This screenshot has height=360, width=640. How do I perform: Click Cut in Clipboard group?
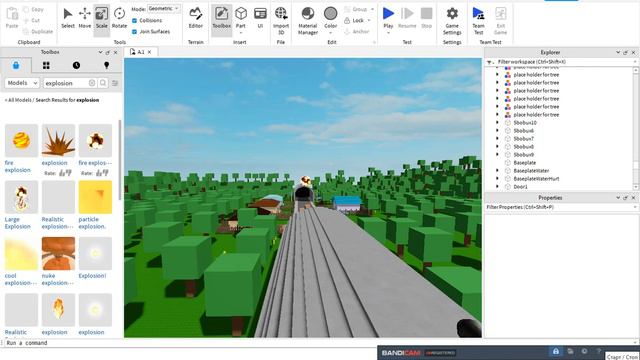tap(32, 20)
